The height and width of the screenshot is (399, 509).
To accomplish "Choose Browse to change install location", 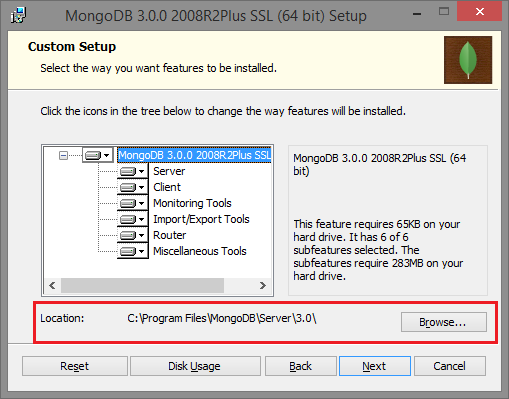I will coord(444,322).
